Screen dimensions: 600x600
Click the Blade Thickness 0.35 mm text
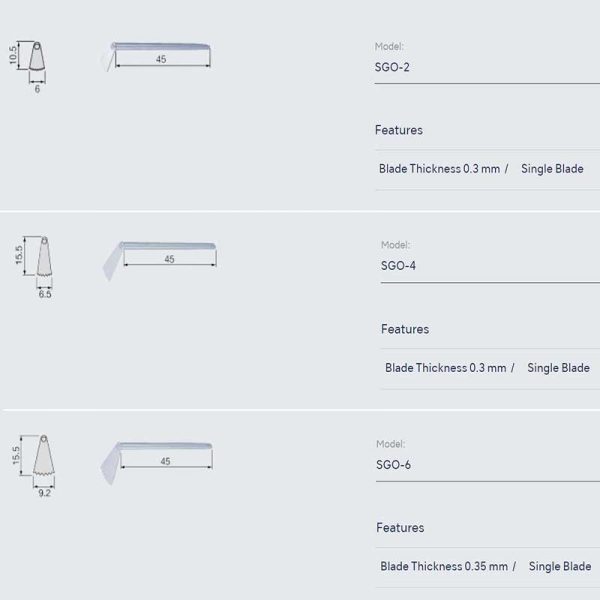[443, 566]
